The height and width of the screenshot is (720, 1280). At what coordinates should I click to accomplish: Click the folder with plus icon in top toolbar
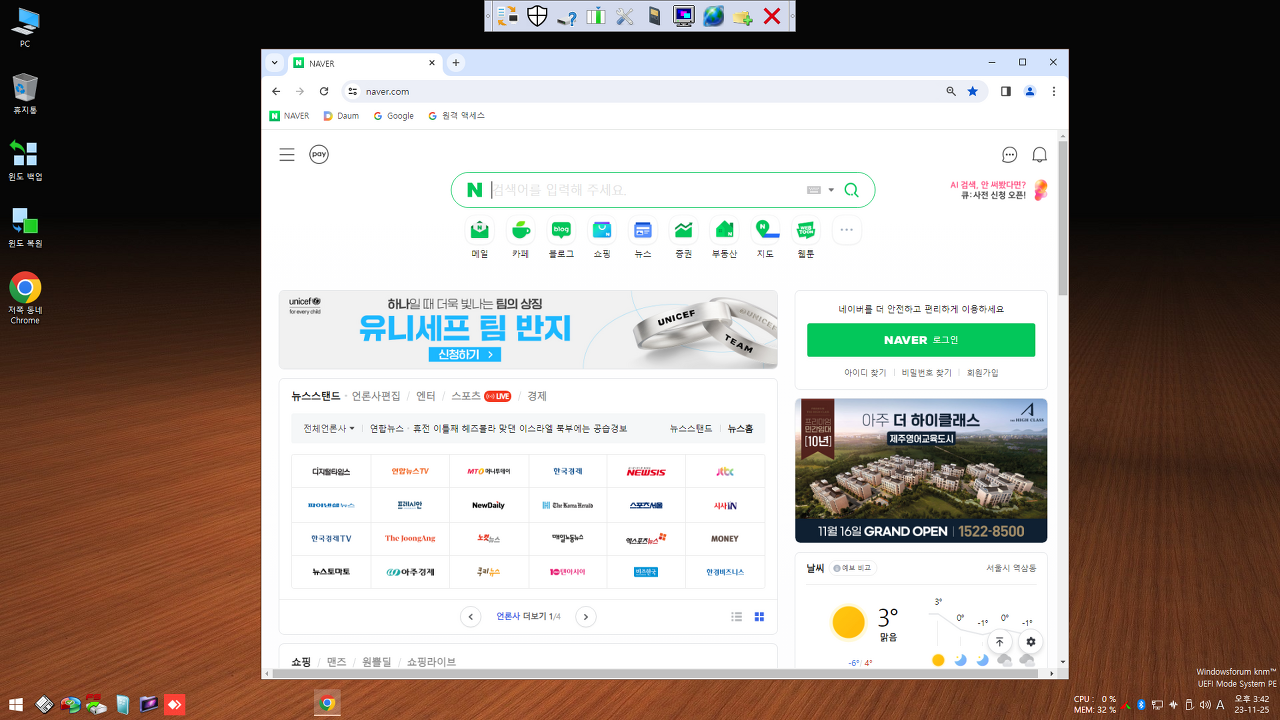pyautogui.click(x=742, y=16)
